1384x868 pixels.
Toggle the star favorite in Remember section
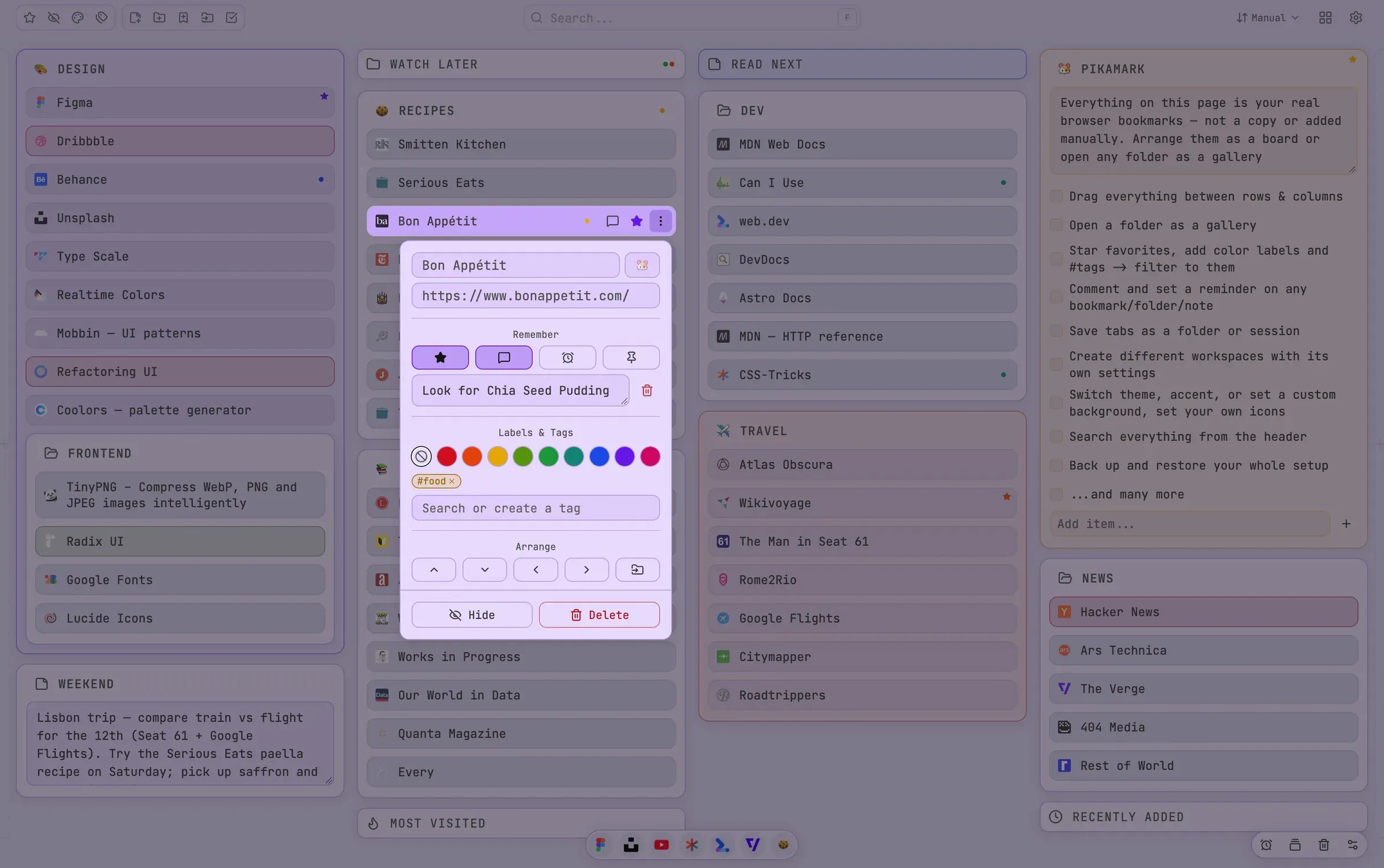(x=441, y=358)
